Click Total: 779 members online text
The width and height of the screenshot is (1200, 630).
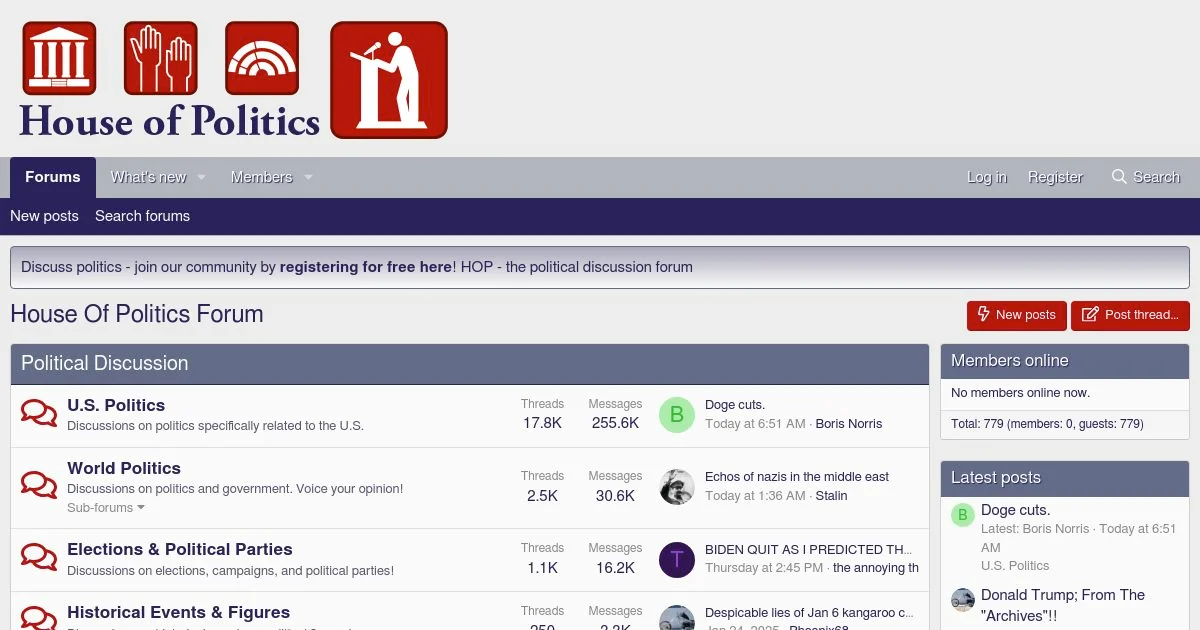point(1047,424)
